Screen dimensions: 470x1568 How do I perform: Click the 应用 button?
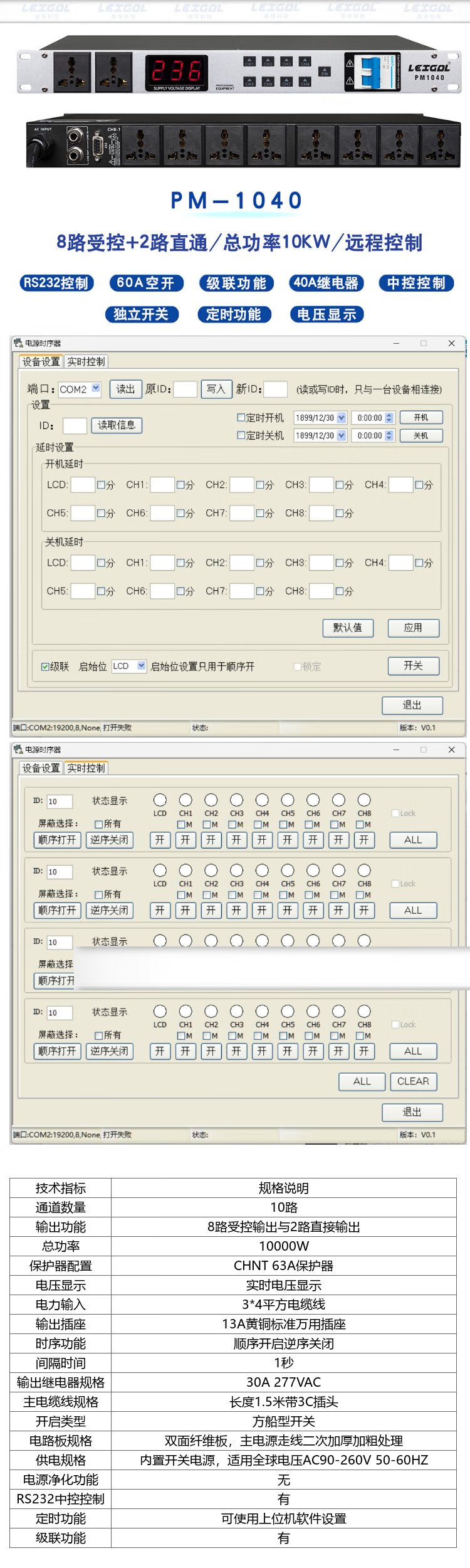(413, 628)
